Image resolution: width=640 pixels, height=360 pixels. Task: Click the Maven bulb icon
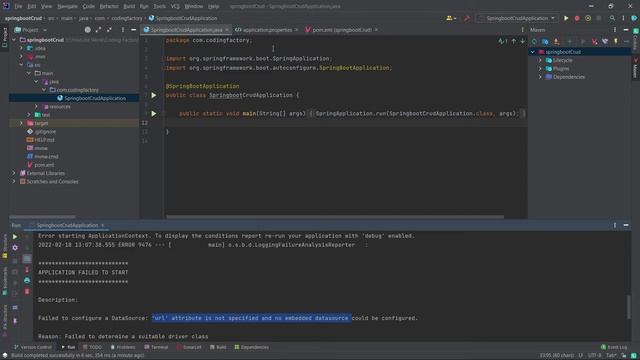click(616, 41)
